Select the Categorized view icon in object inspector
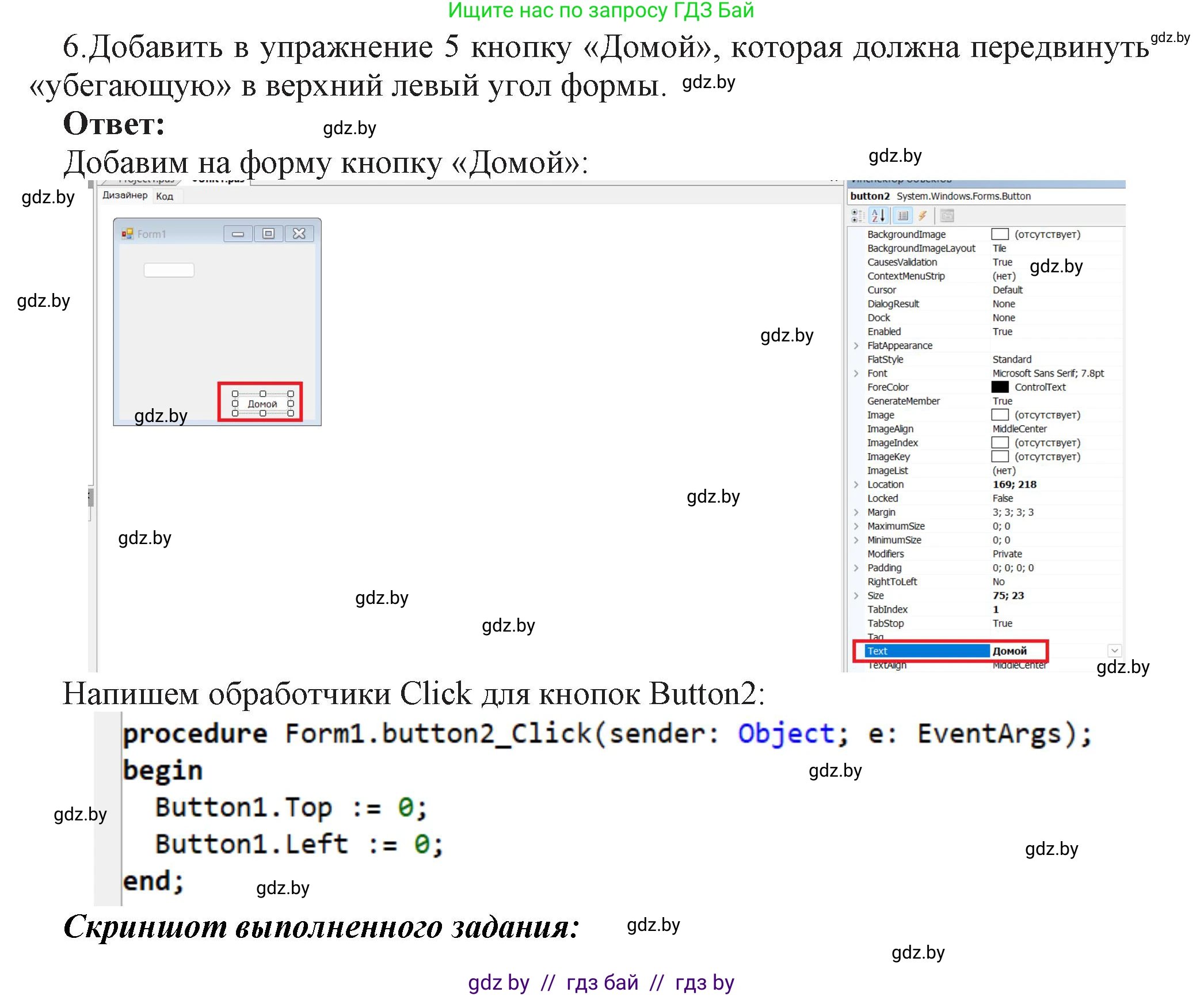This screenshot has width=1204, height=996. tap(857, 216)
